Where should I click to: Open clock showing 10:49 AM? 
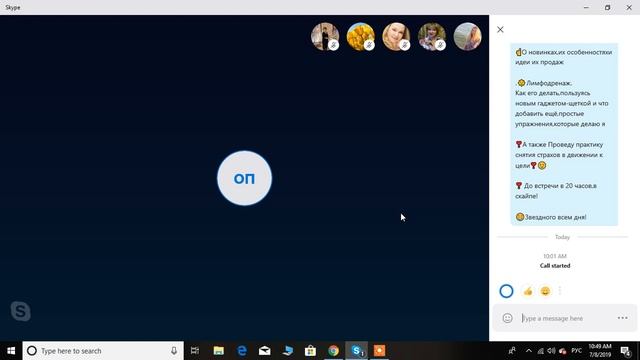[600, 351]
